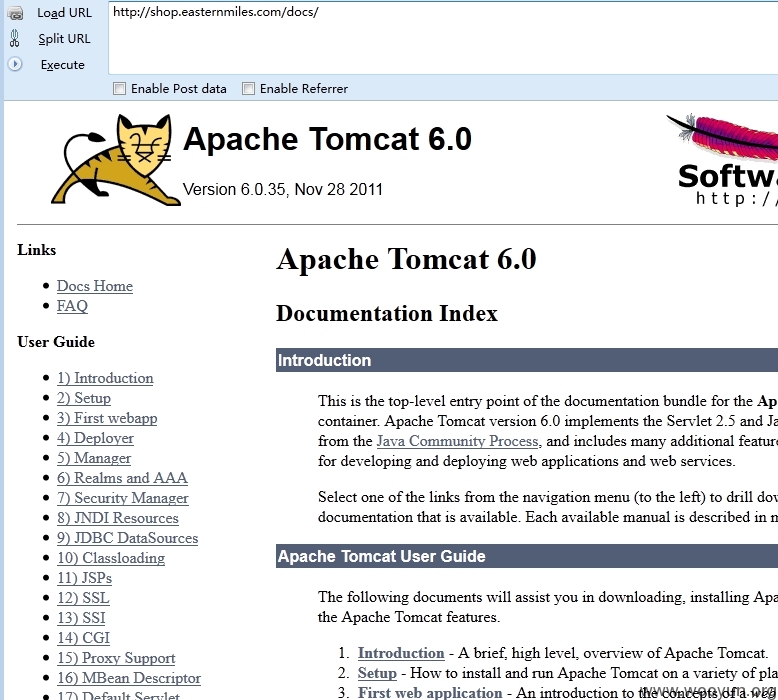Viewport: 778px width, 700px height.
Task: Open the FAQ link
Action: point(72,306)
